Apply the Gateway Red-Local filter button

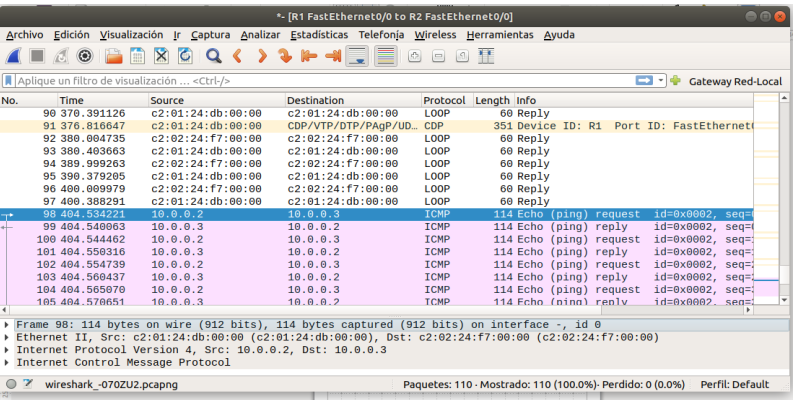tap(735, 81)
